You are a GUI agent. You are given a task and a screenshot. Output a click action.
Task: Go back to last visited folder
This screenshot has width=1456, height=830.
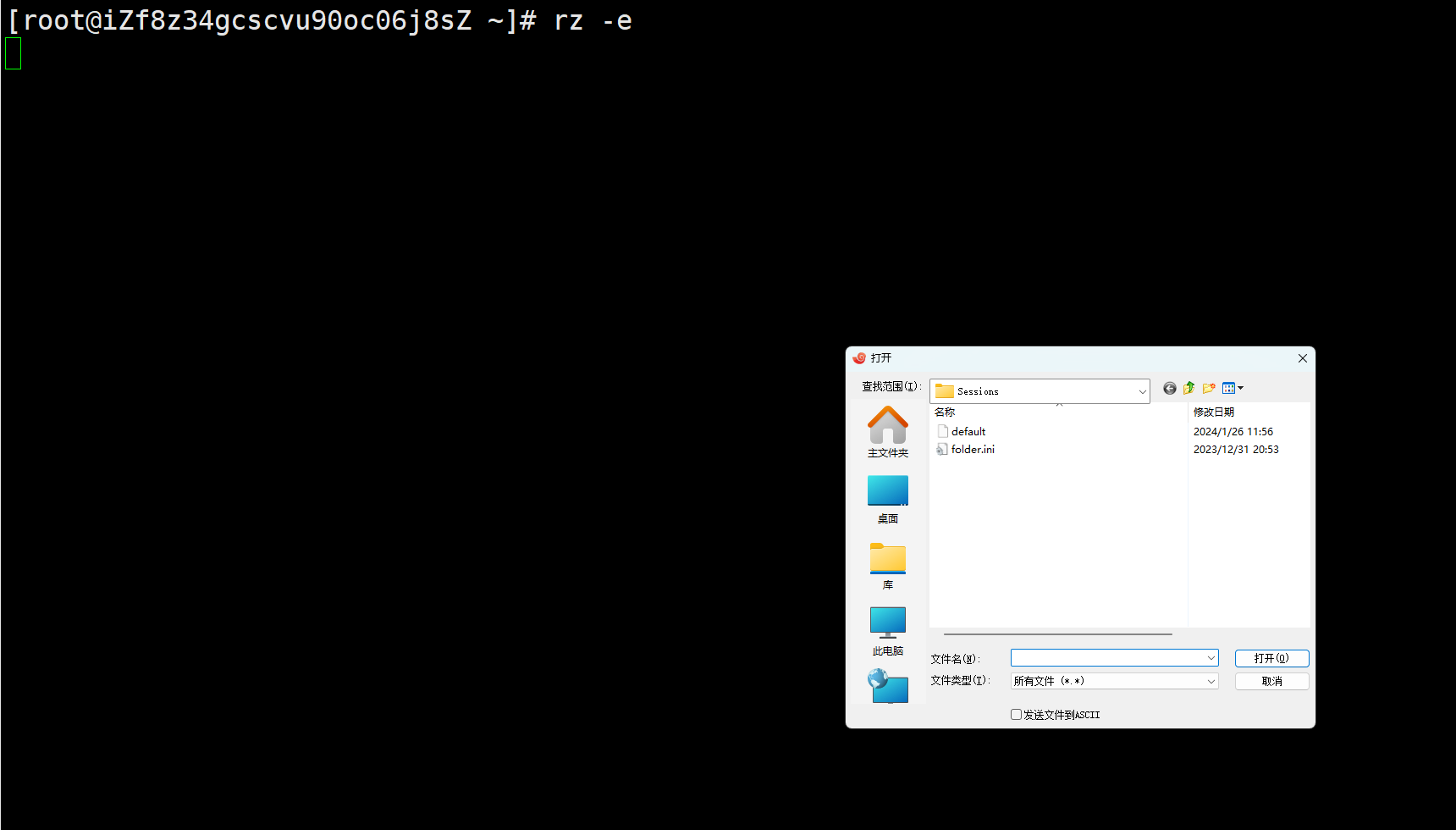point(1169,388)
